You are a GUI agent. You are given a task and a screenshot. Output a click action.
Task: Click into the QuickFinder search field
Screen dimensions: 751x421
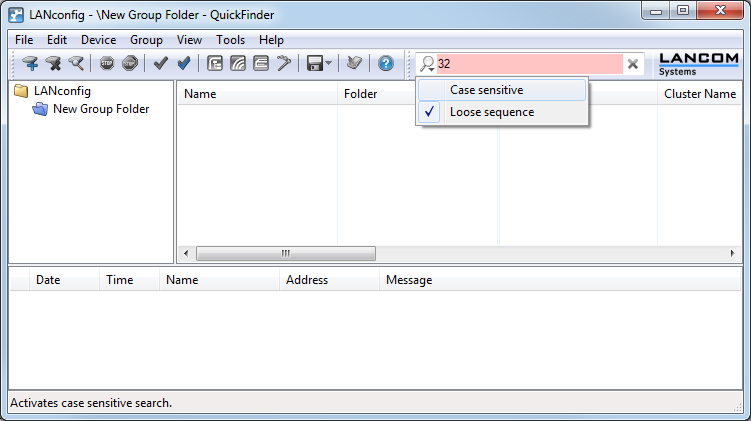(x=530, y=64)
